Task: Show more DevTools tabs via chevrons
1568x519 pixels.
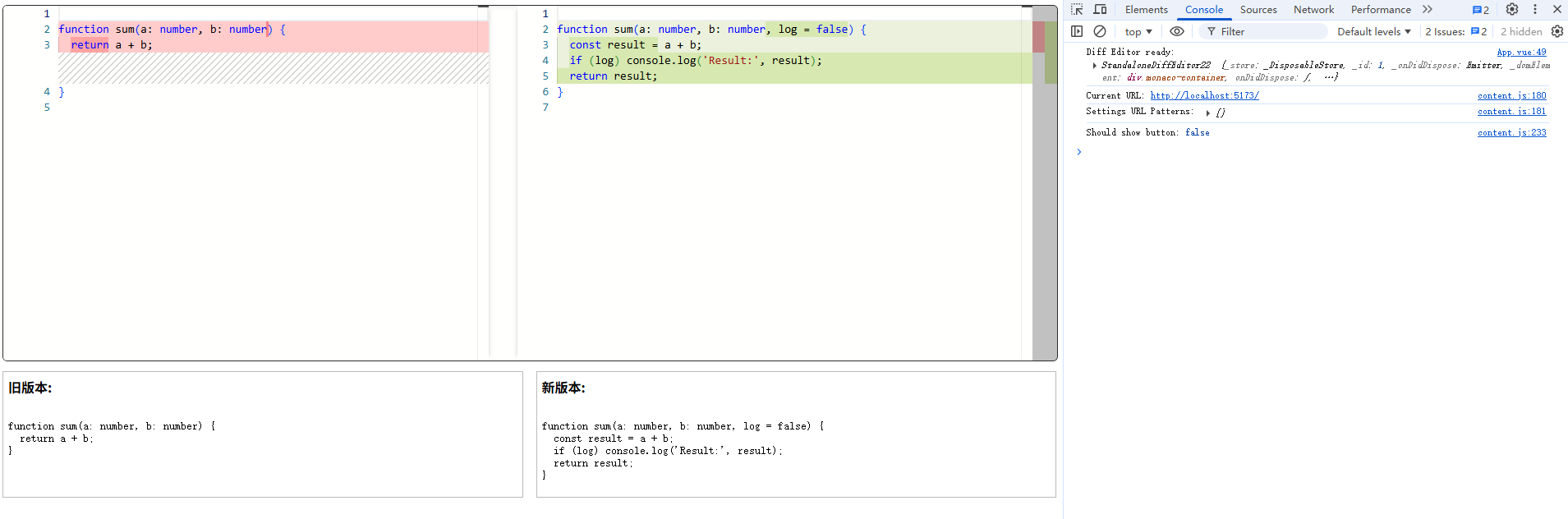Action: [1428, 10]
